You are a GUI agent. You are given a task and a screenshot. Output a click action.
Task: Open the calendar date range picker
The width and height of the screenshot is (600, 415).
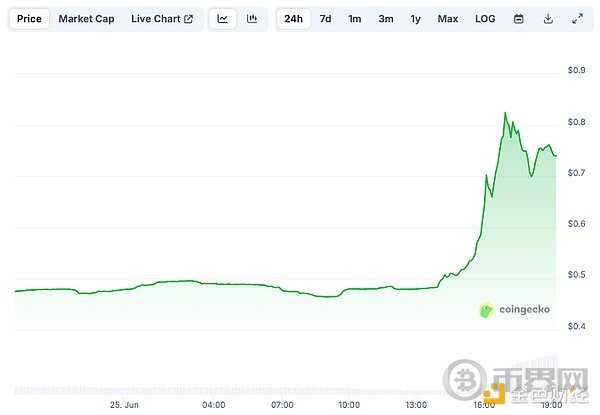[518, 19]
